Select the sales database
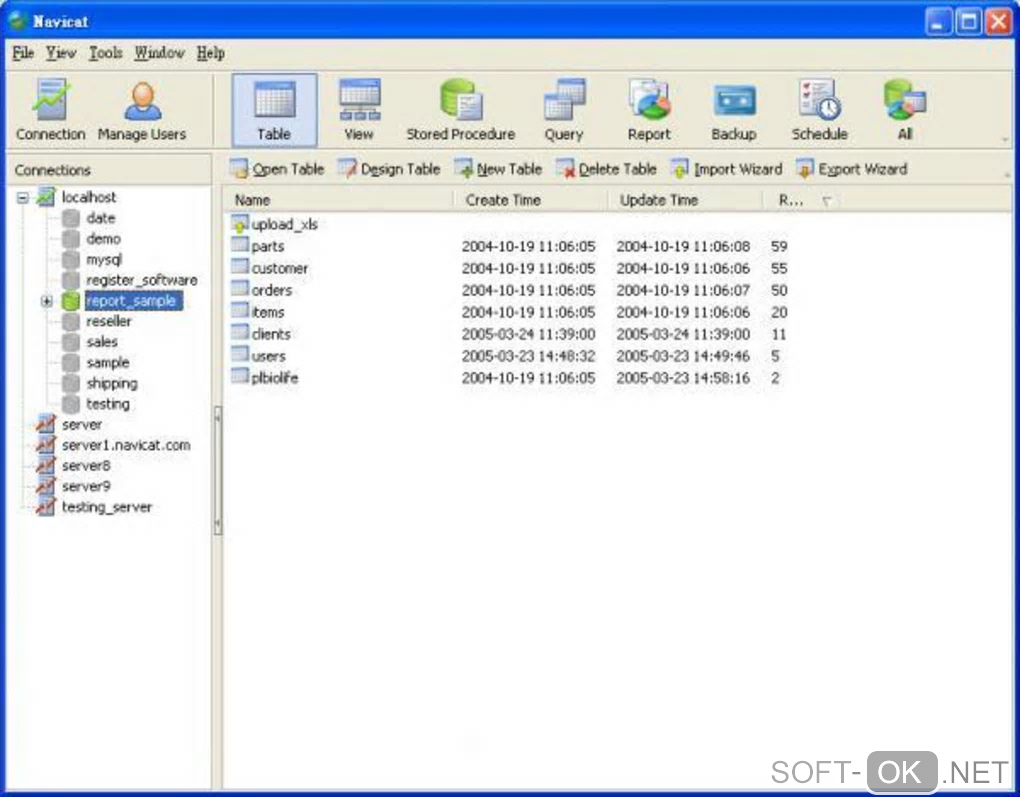Screen dimensions: 1020x797 click(x=102, y=342)
